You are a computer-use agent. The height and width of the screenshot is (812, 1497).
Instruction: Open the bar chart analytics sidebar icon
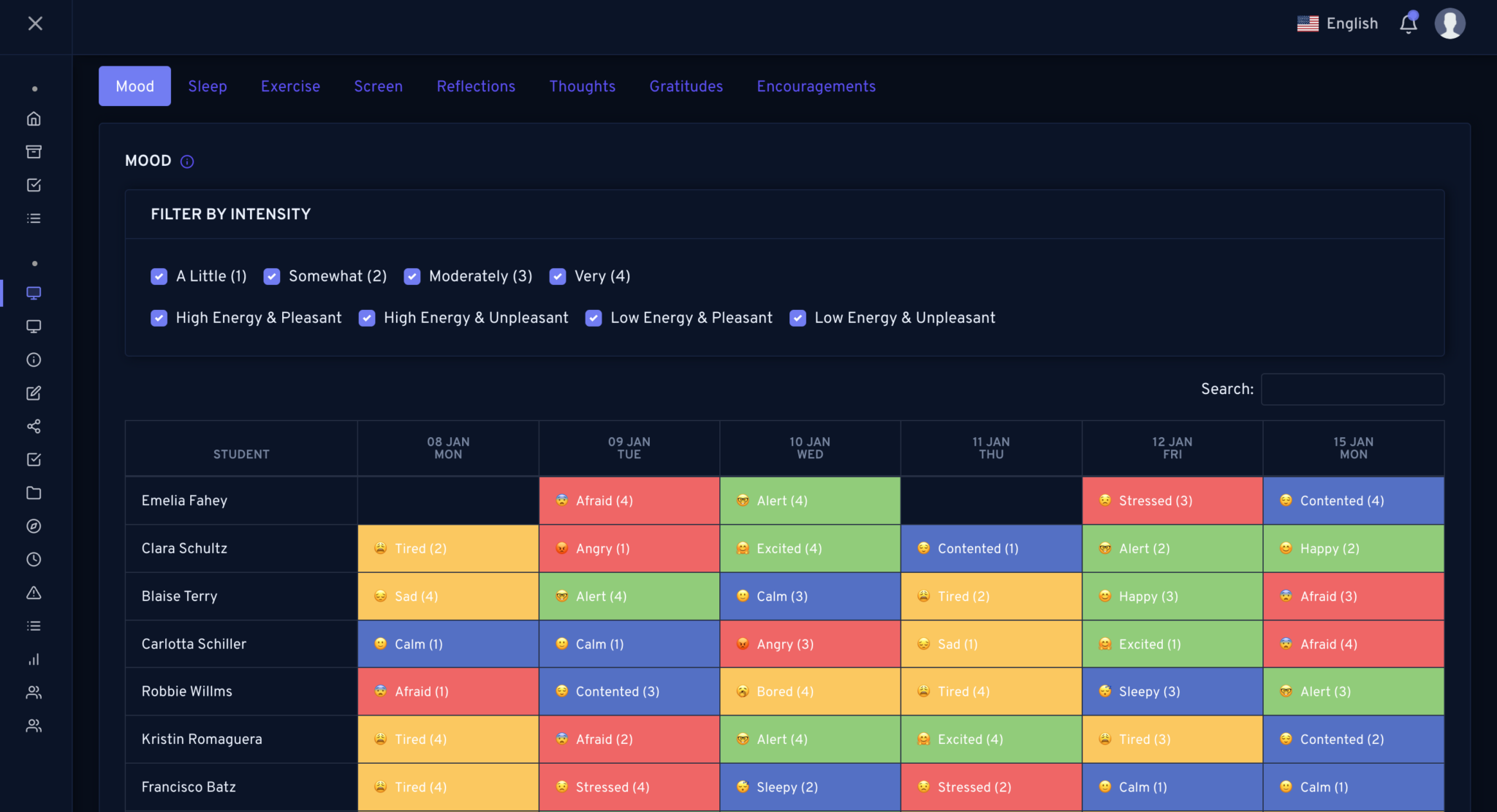coord(34,659)
